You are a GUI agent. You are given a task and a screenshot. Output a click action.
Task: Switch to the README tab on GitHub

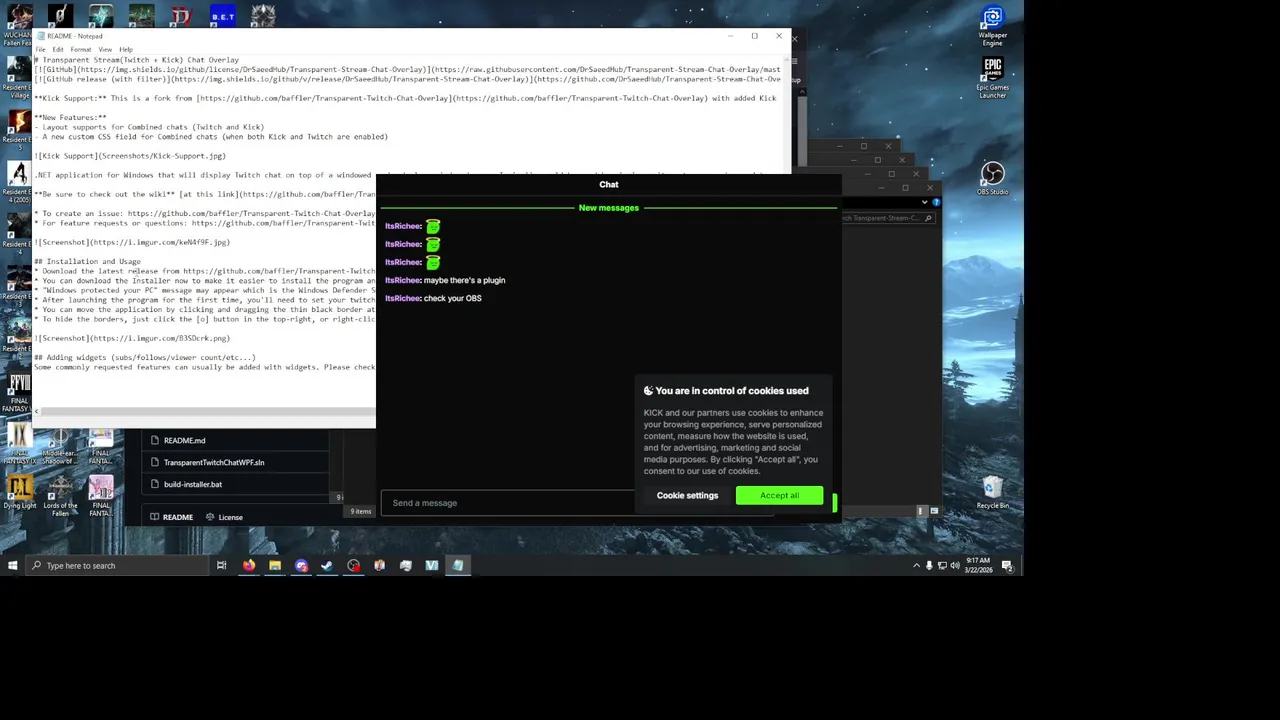pos(171,517)
